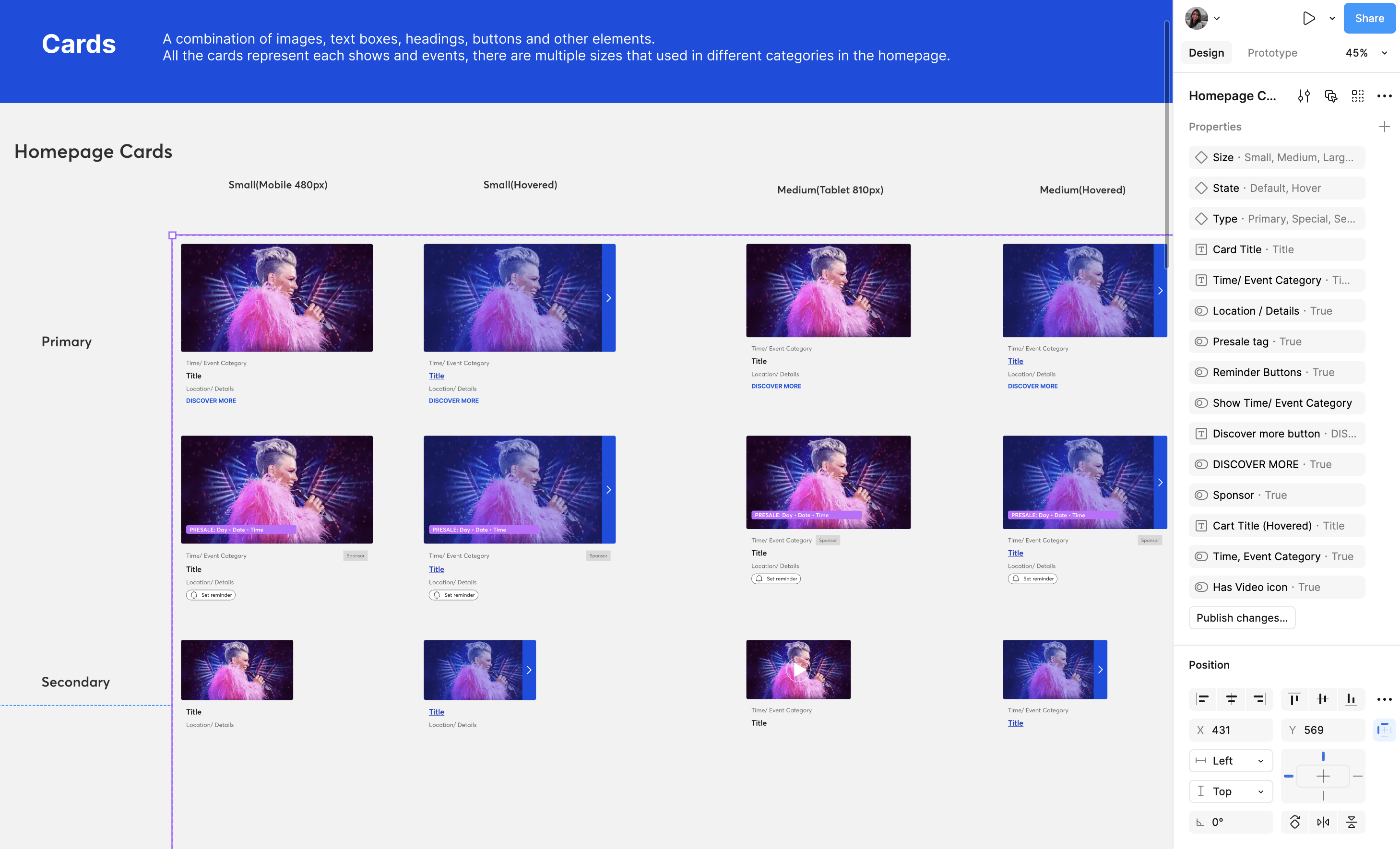The width and height of the screenshot is (1400, 849).
Task: Open the Top vertical constraint dropdown
Action: (1230, 791)
